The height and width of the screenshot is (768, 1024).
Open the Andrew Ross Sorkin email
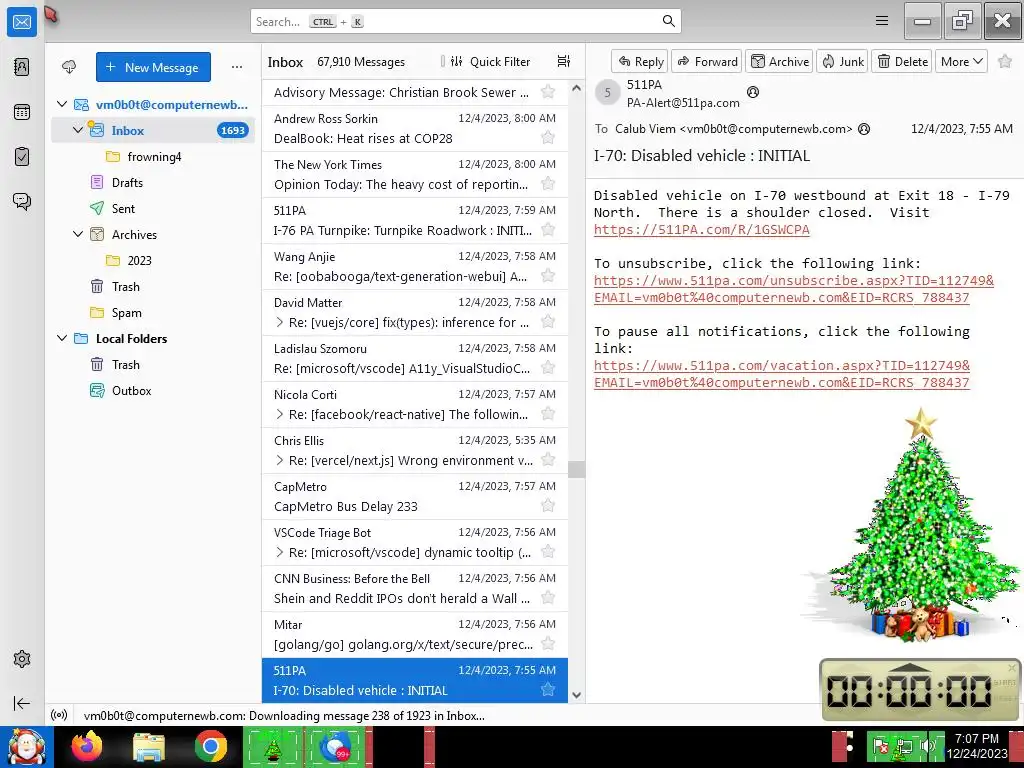click(415, 128)
